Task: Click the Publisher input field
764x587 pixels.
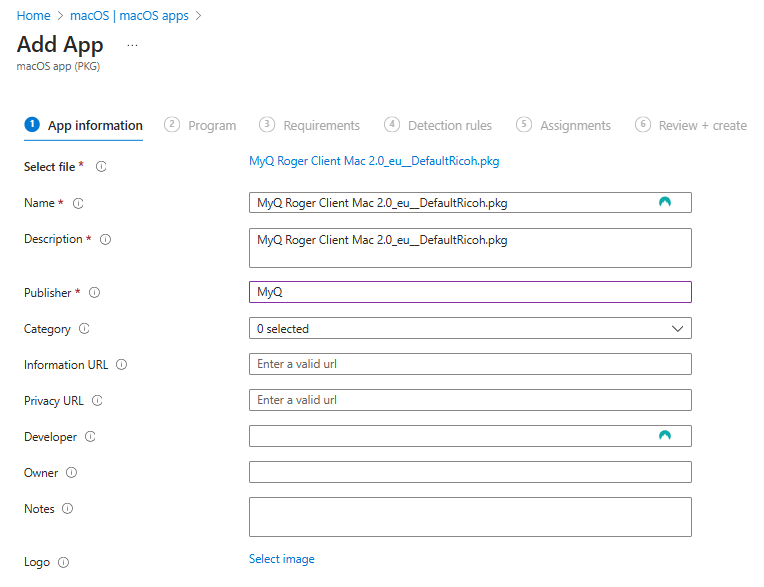Action: [469, 292]
